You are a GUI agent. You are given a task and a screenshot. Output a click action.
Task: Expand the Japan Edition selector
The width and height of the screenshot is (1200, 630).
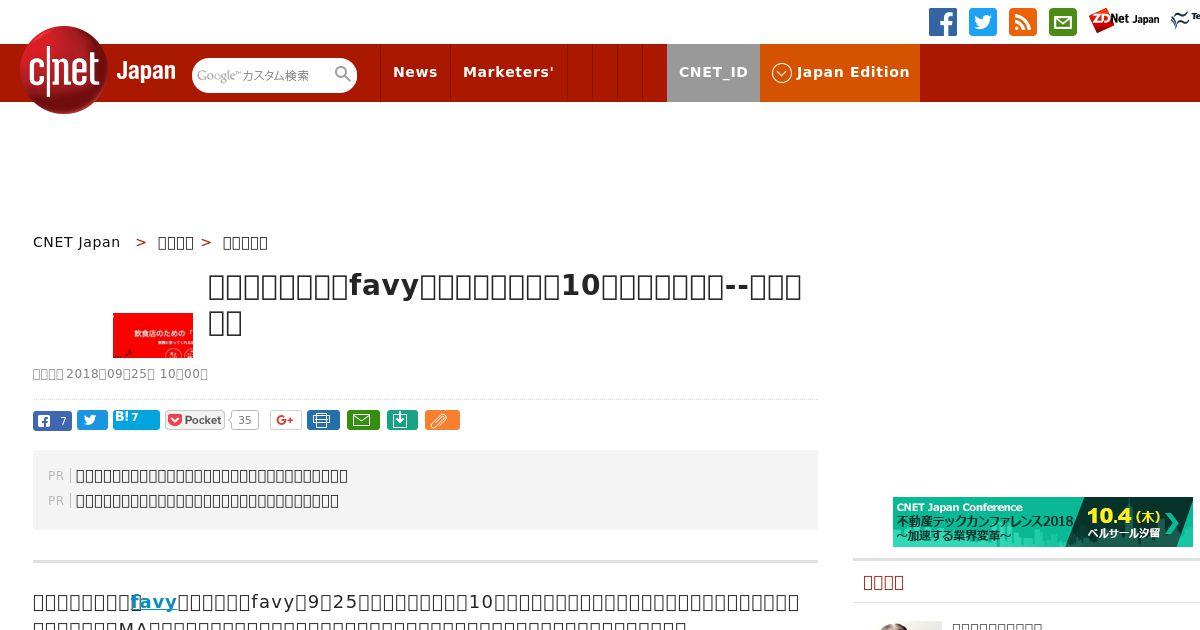(x=840, y=72)
